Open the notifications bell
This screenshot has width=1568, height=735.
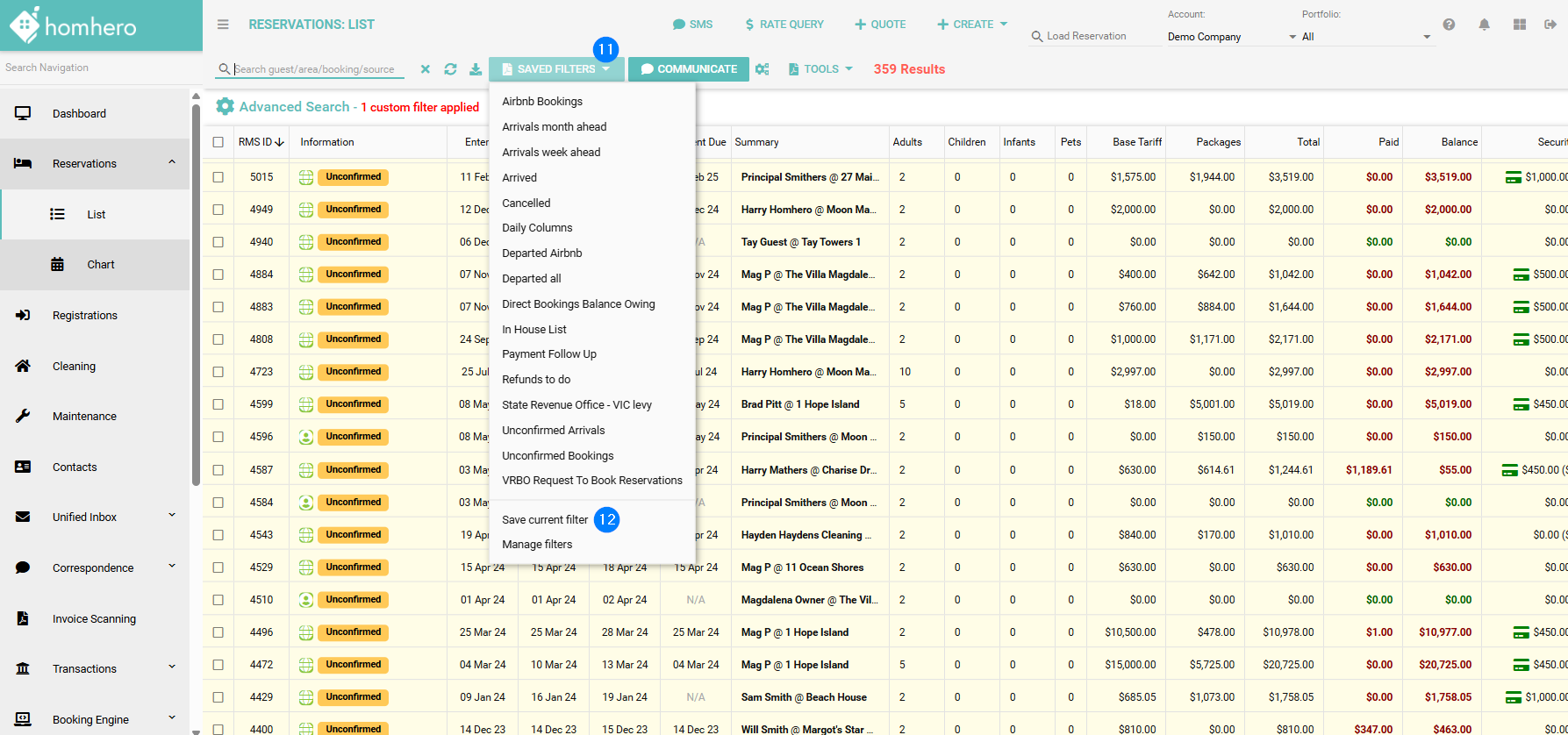click(x=1484, y=25)
